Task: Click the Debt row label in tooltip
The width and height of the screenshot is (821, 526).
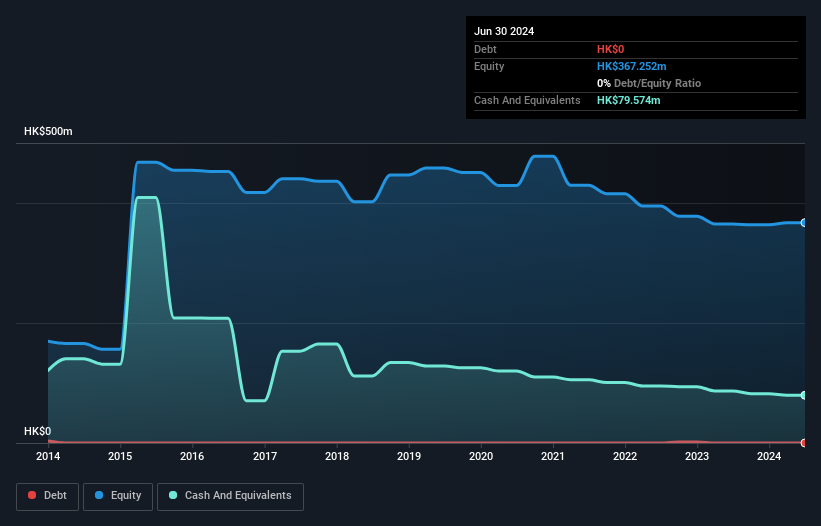Action: pyautogui.click(x=485, y=49)
